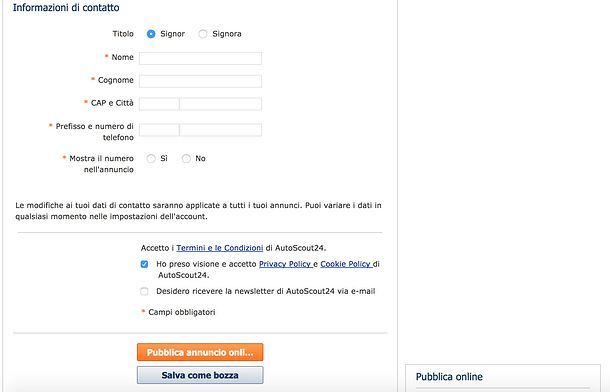Click the Campi obbligatori note text
The width and height of the screenshot is (610, 392).
(x=182, y=312)
